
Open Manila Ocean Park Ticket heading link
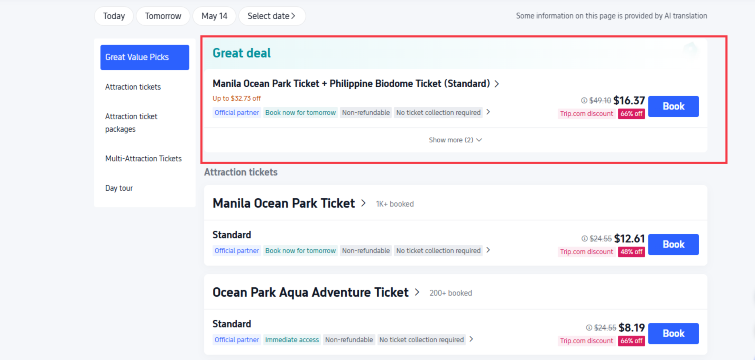point(289,204)
